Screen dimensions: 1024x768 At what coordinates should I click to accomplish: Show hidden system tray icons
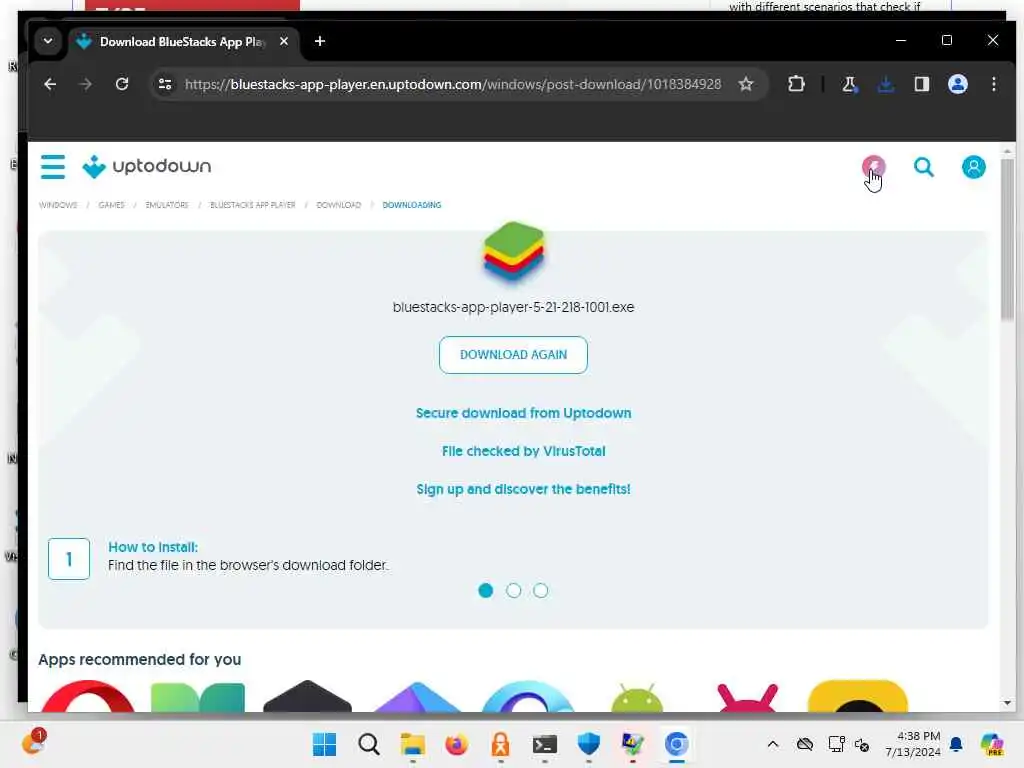(x=773, y=744)
